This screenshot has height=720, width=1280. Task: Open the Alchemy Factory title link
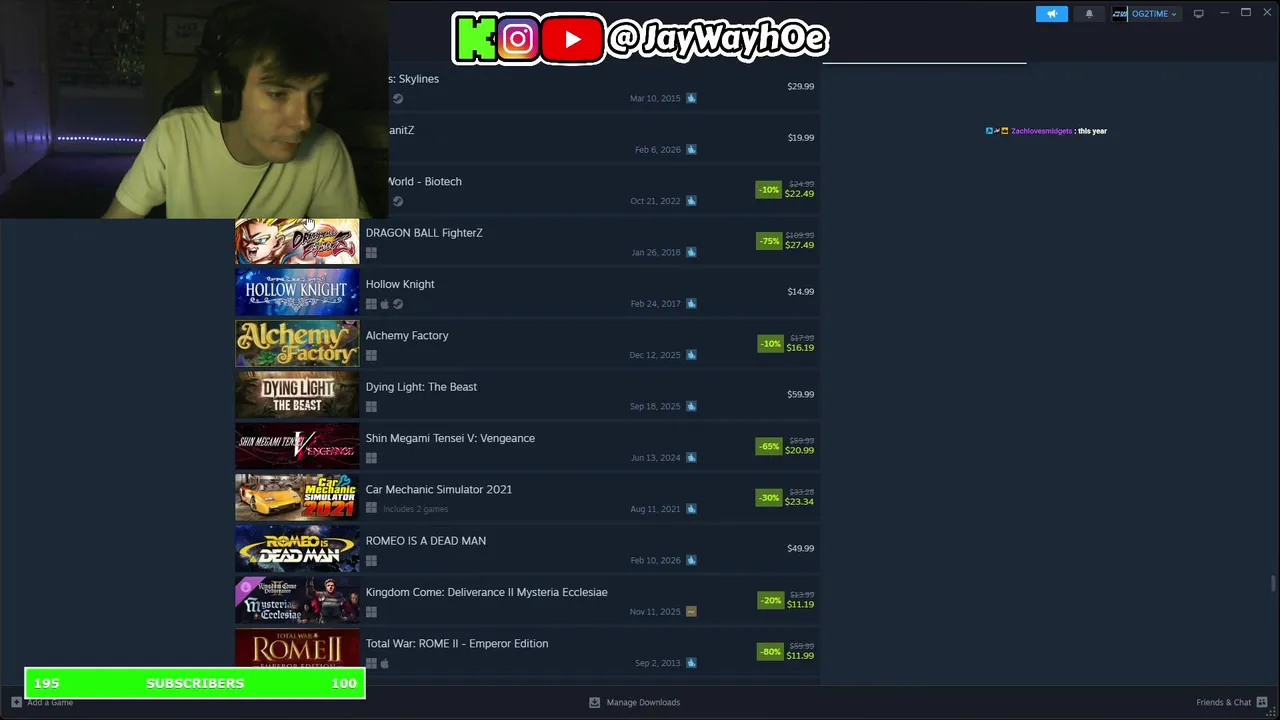(407, 336)
